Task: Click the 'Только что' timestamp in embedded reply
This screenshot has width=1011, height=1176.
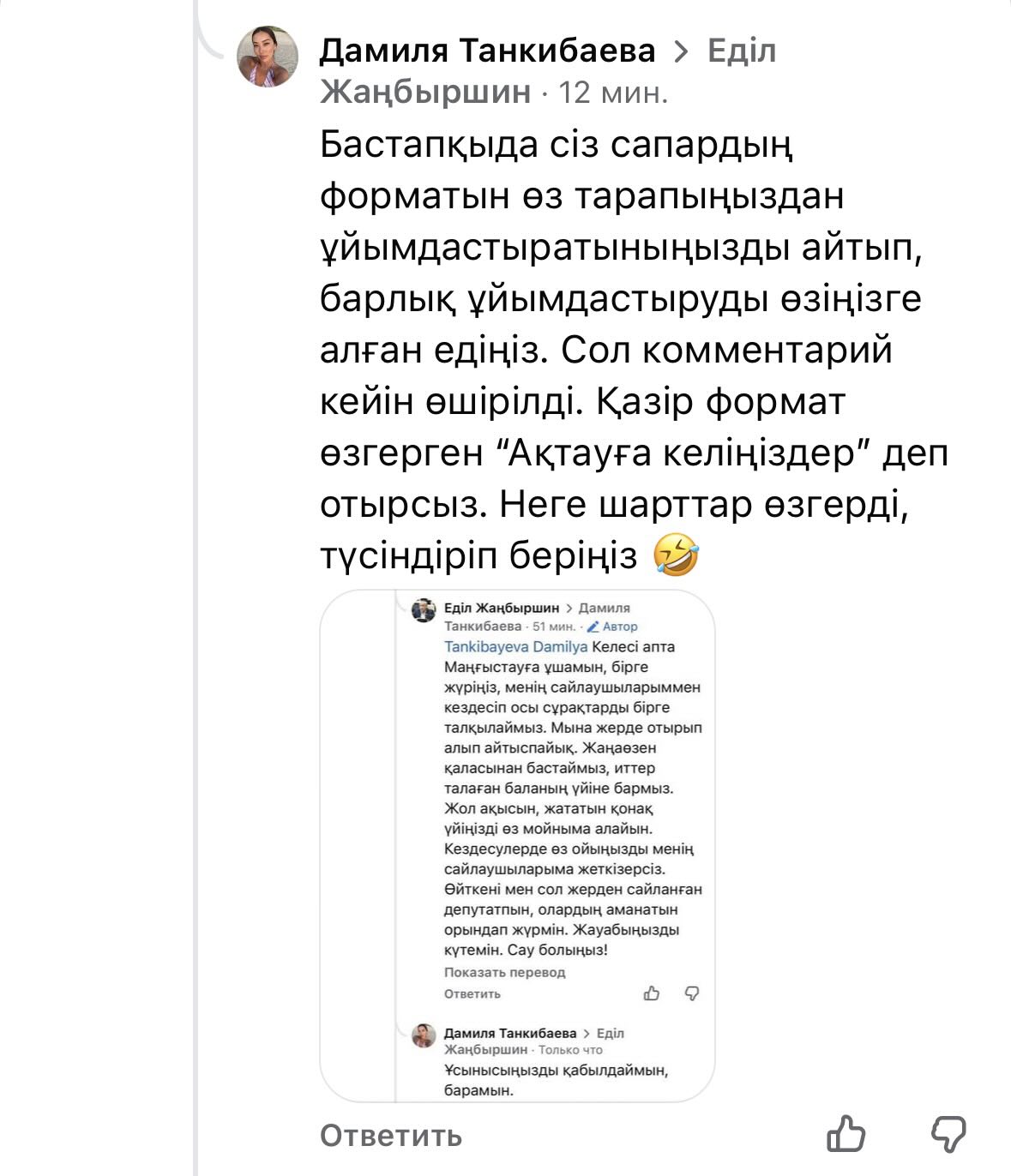Action: pyautogui.click(x=570, y=1050)
